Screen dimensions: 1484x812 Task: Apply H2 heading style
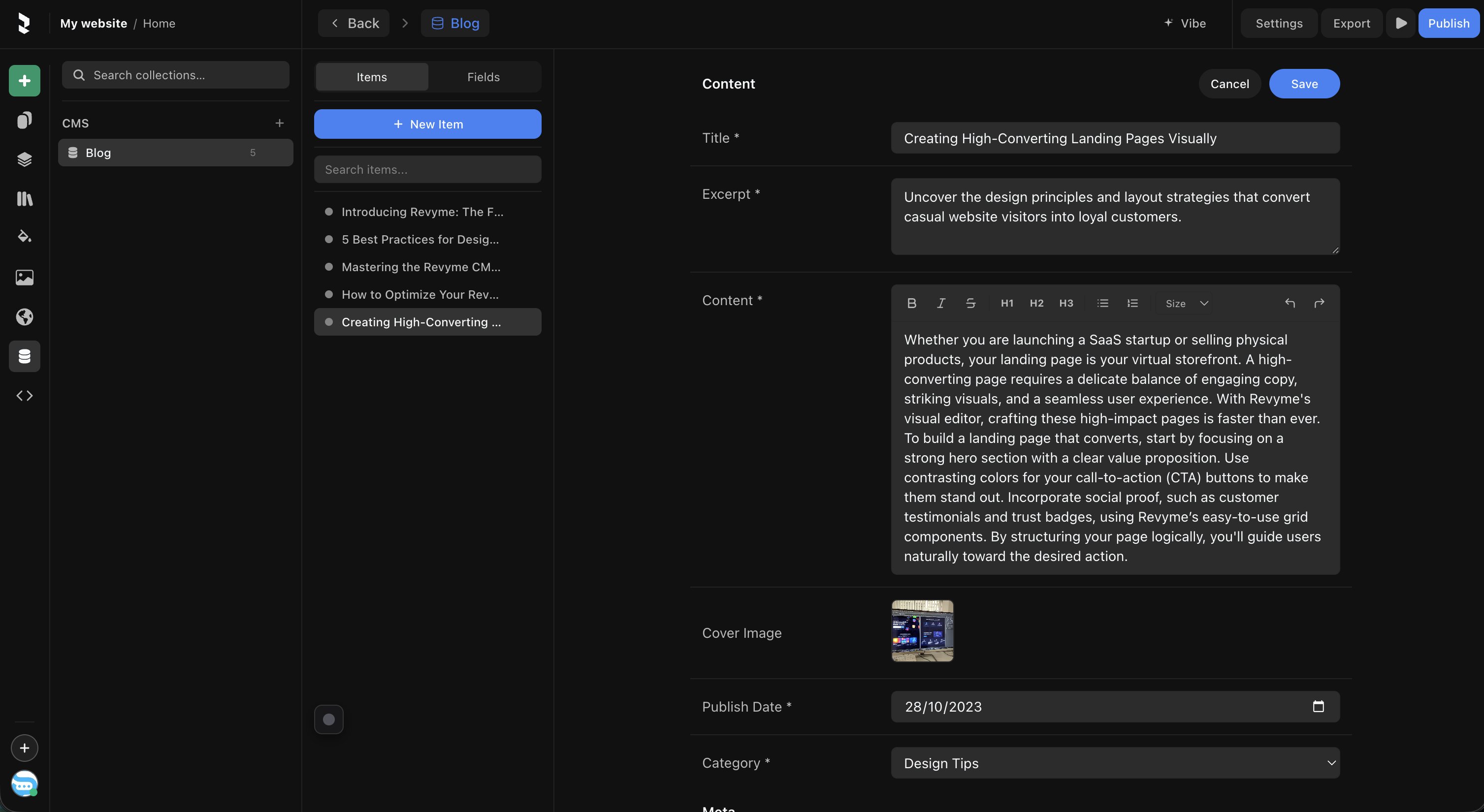point(1036,304)
